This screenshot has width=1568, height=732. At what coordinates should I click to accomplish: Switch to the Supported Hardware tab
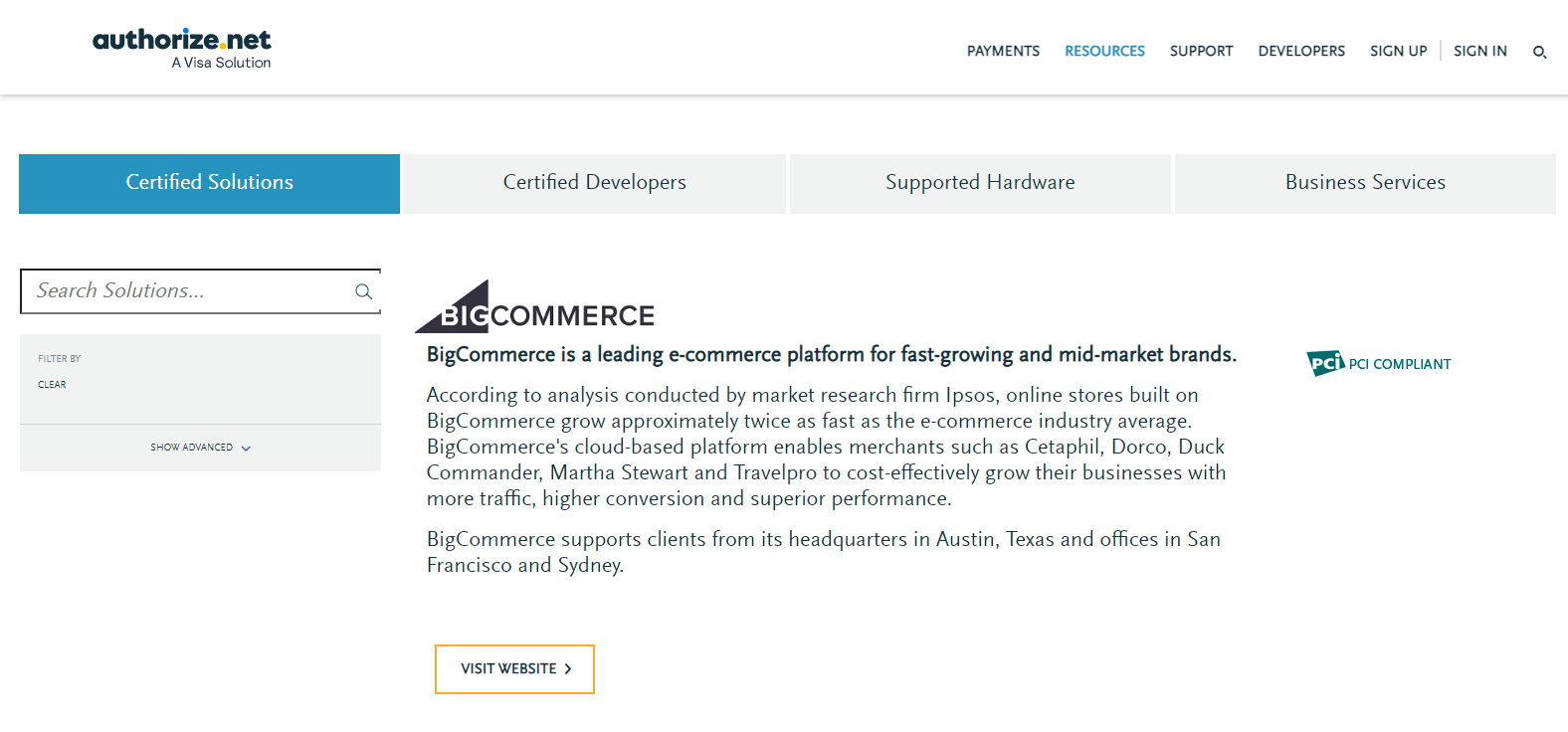[x=980, y=183]
